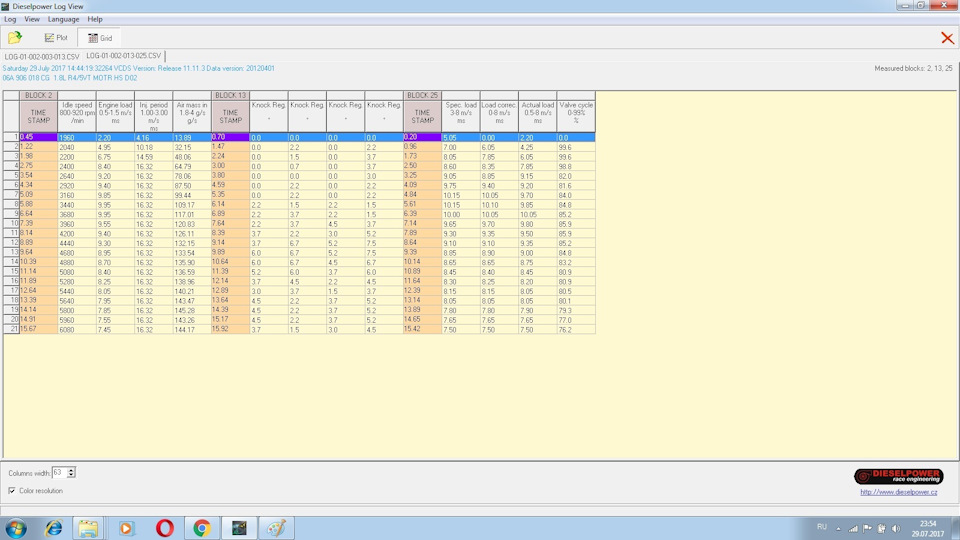
Task: Click the open log file folder icon
Action: 15,37
